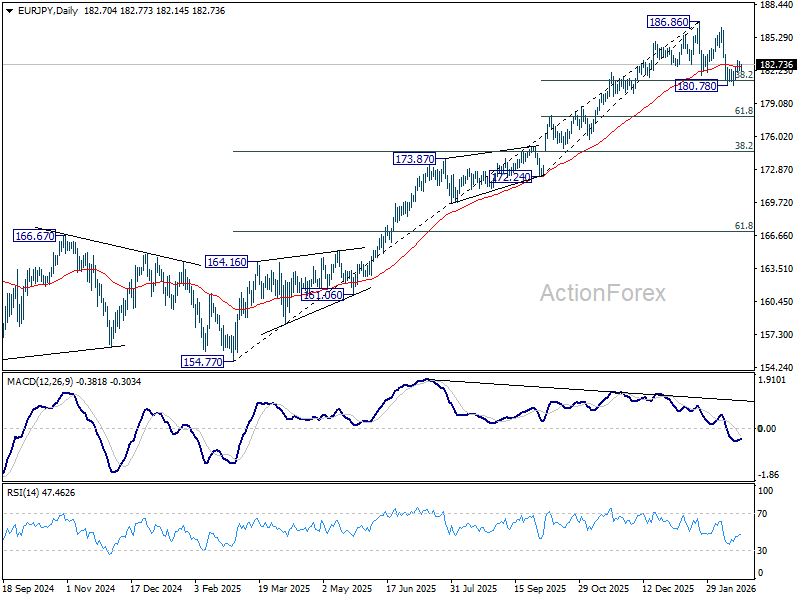Select the 38.2 Fibonacci level near 175
Screen dimensions: 800x600
click(744, 145)
